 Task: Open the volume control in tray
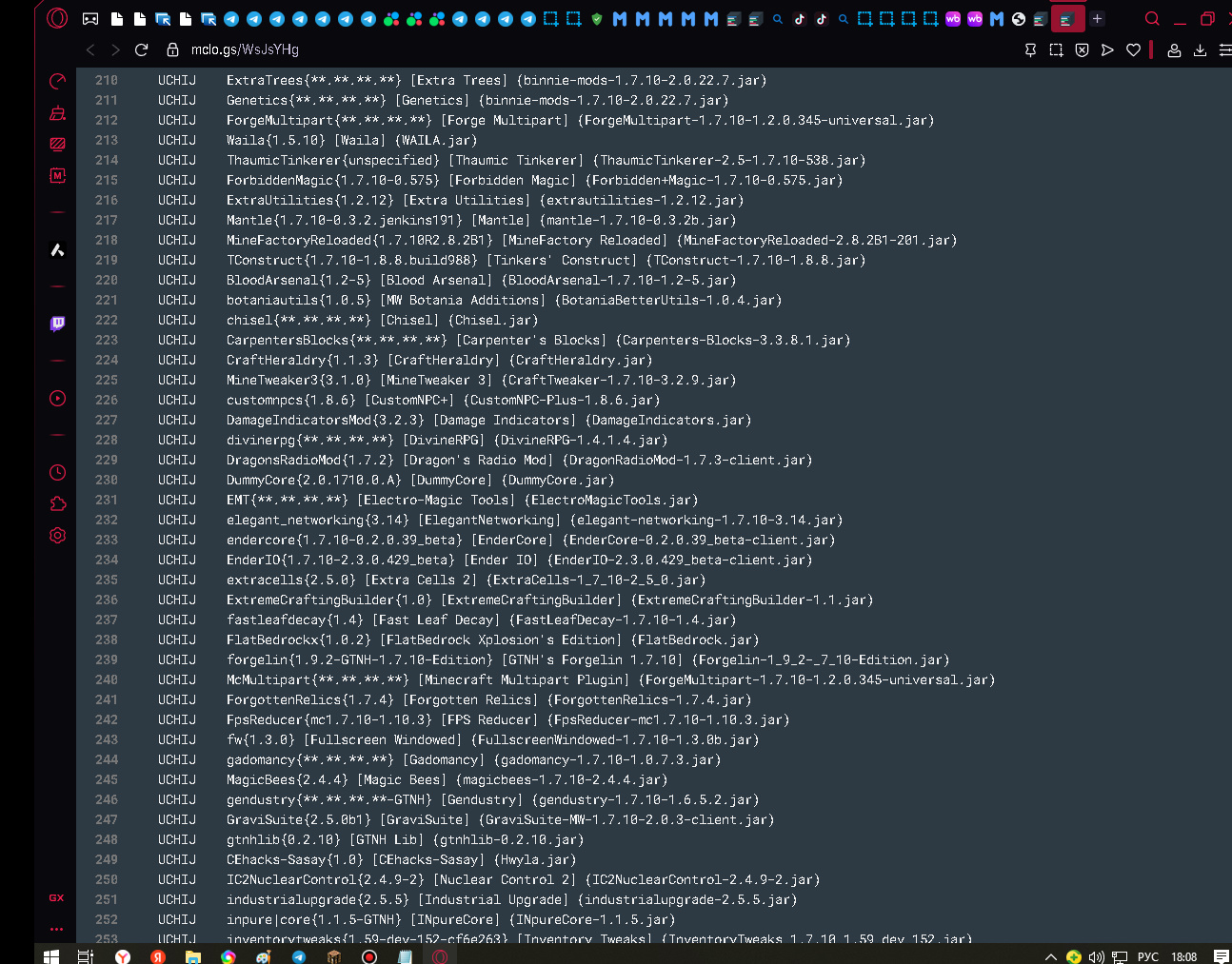click(x=1096, y=956)
